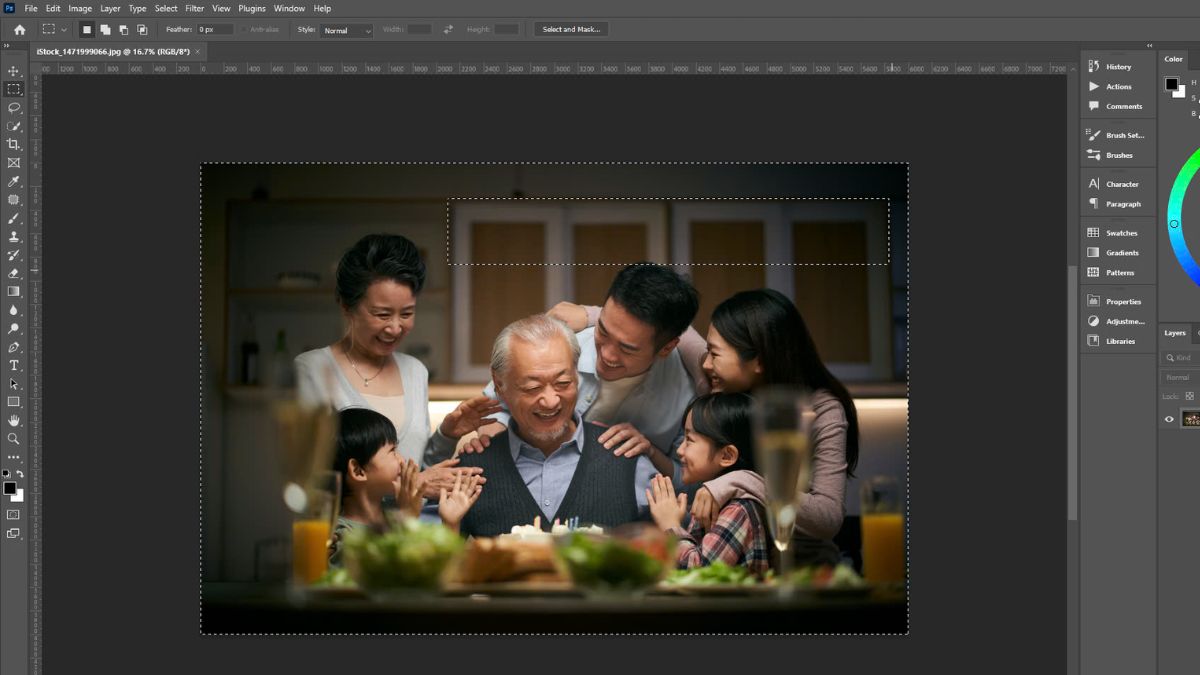Open the Actions panel
The height and width of the screenshot is (675, 1200).
tap(1117, 87)
